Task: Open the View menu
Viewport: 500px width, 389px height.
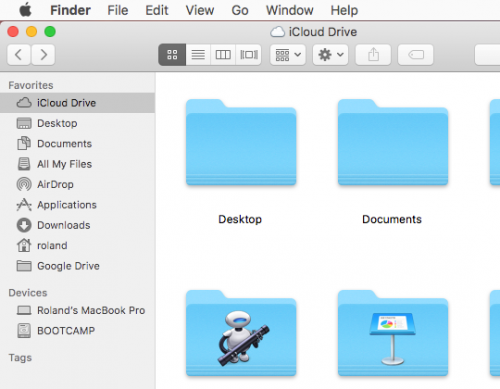Action: [200, 10]
